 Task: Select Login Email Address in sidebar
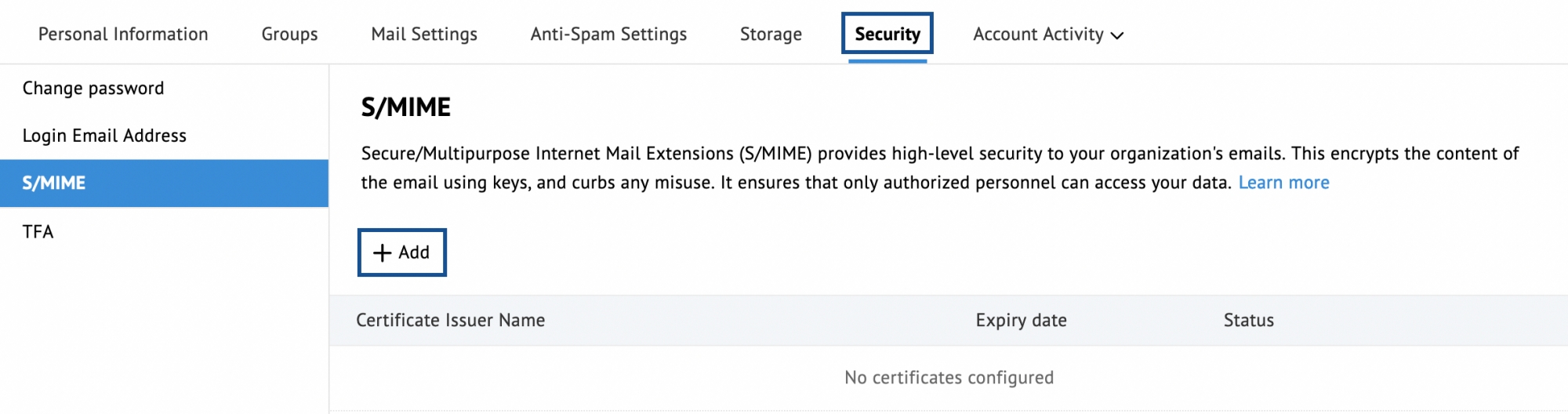[x=104, y=136]
